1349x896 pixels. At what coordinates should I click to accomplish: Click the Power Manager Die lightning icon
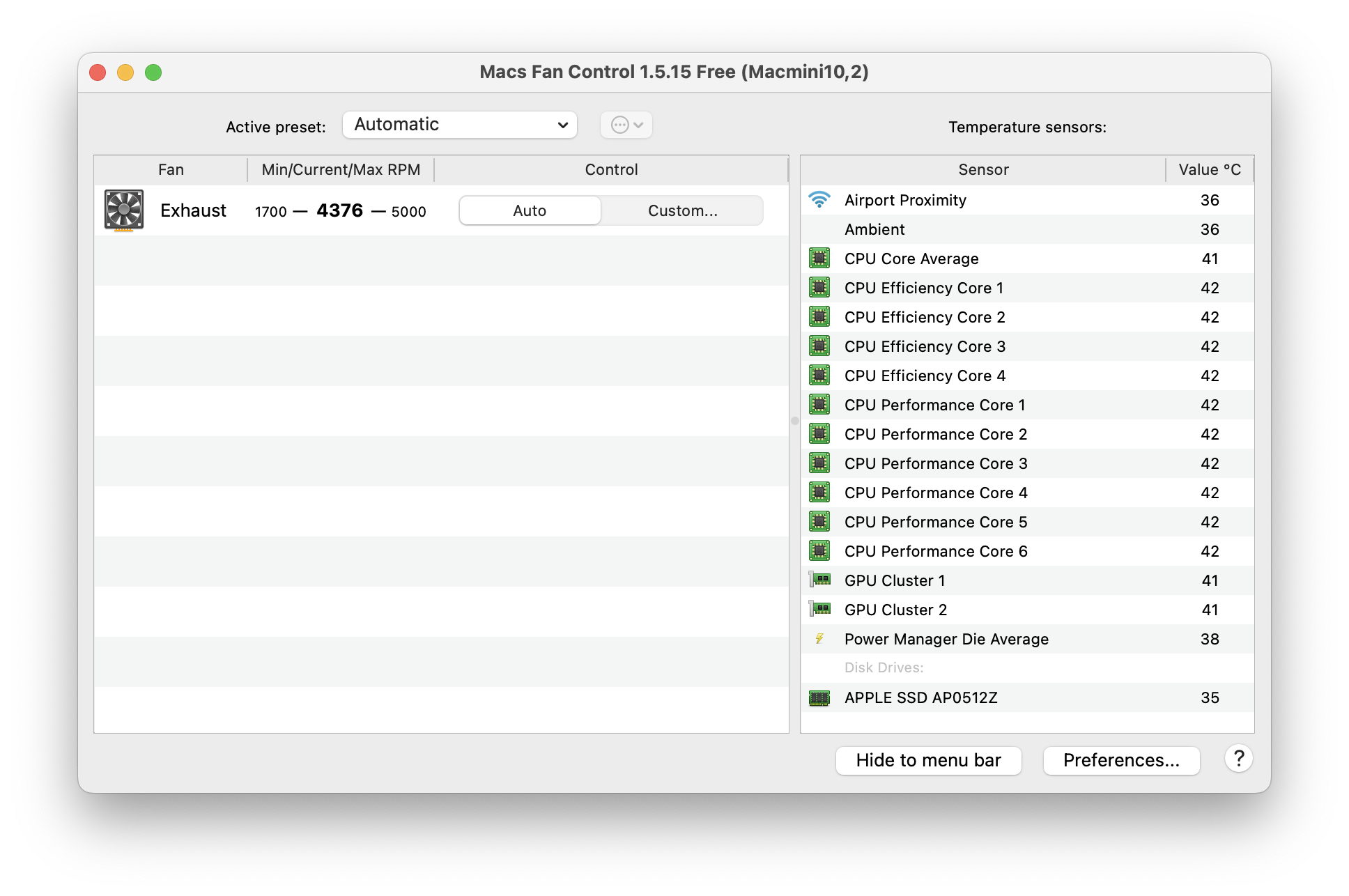point(819,638)
